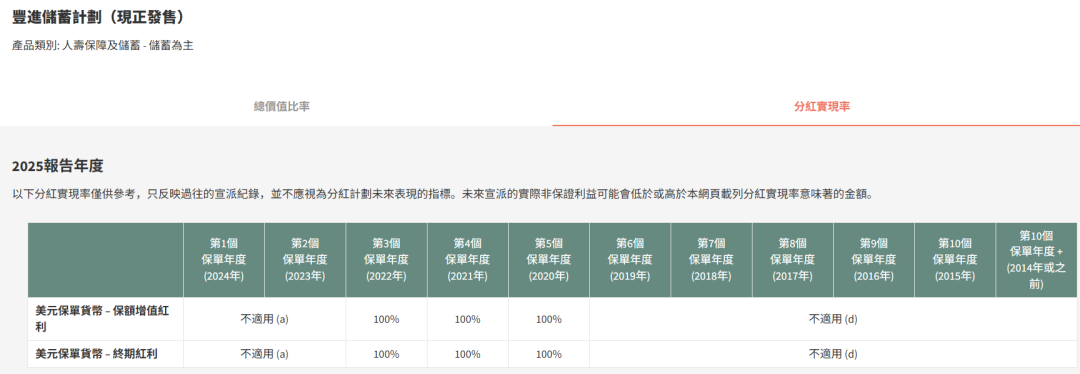
Task: Select the 分紅實現率 tab
Action: coord(822,107)
